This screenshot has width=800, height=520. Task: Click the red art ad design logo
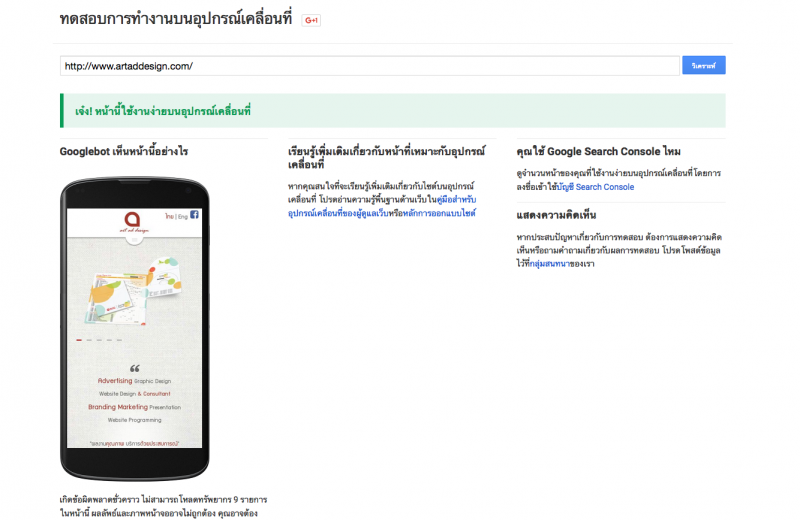(x=133, y=222)
